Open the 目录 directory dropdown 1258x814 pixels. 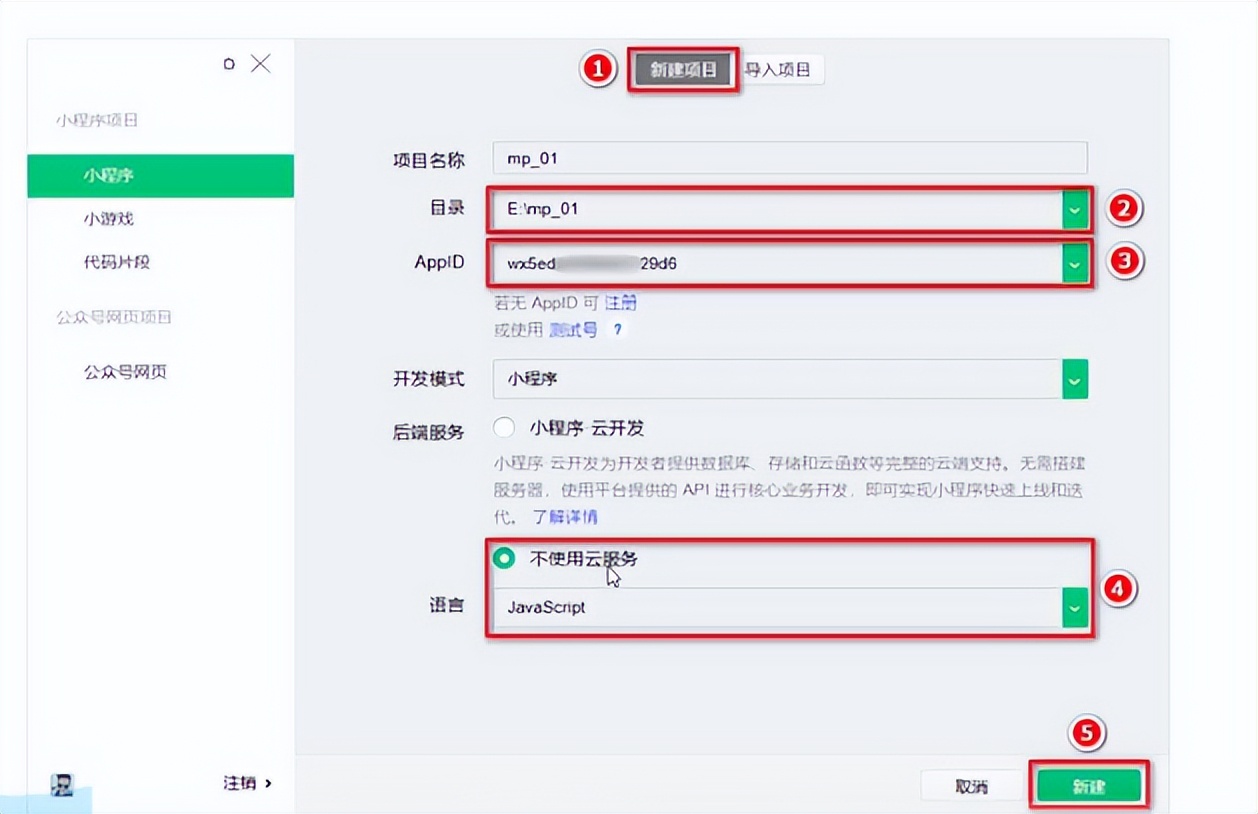[1074, 210]
